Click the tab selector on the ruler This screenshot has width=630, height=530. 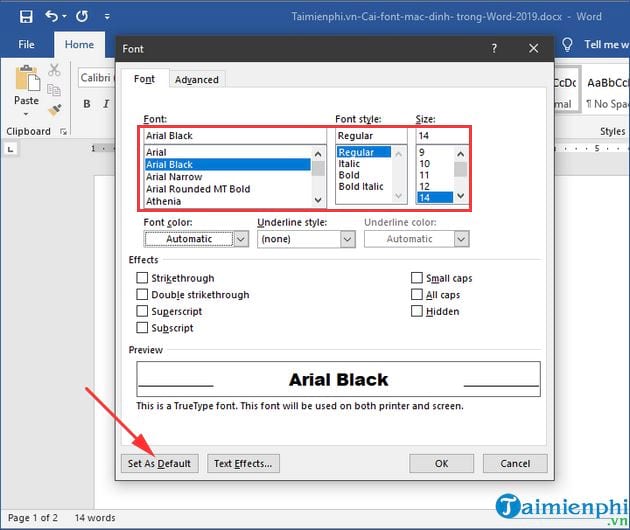10,149
